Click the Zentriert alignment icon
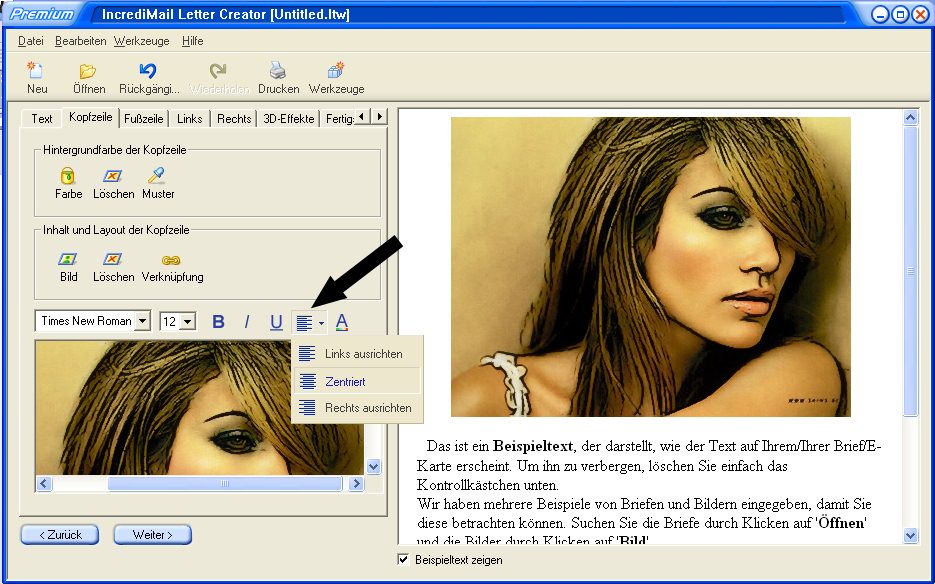935x584 pixels. coord(307,381)
